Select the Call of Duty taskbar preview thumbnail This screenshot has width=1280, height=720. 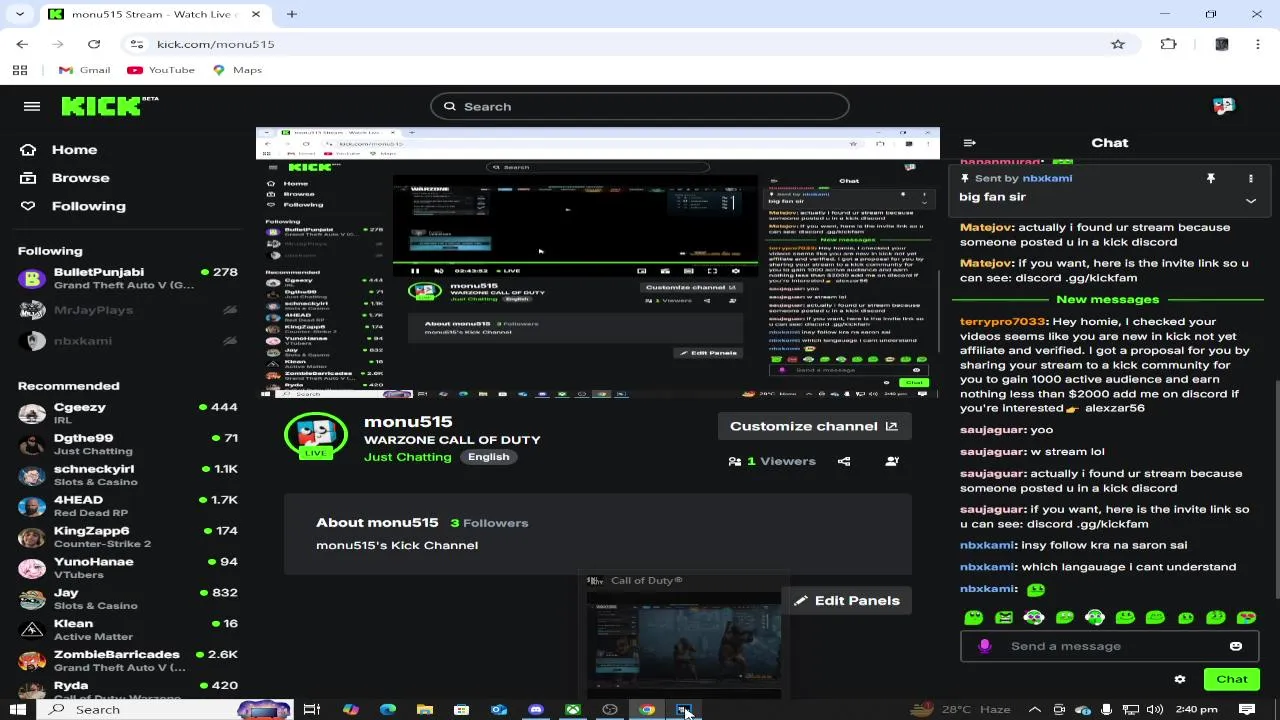tap(684, 636)
